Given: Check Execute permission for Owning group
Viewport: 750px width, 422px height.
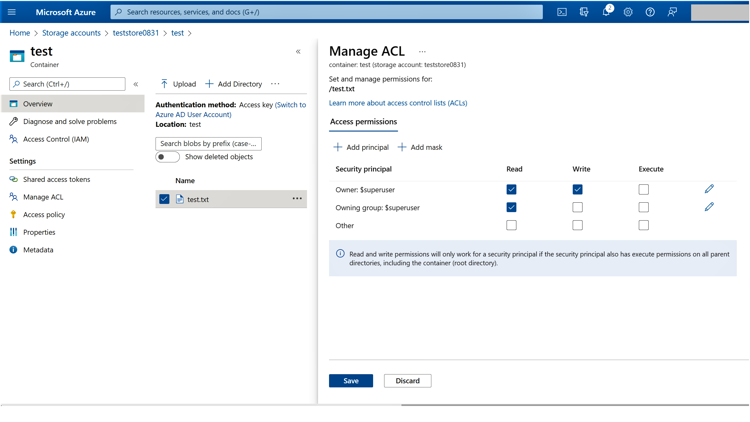Looking at the screenshot, I should [x=643, y=207].
